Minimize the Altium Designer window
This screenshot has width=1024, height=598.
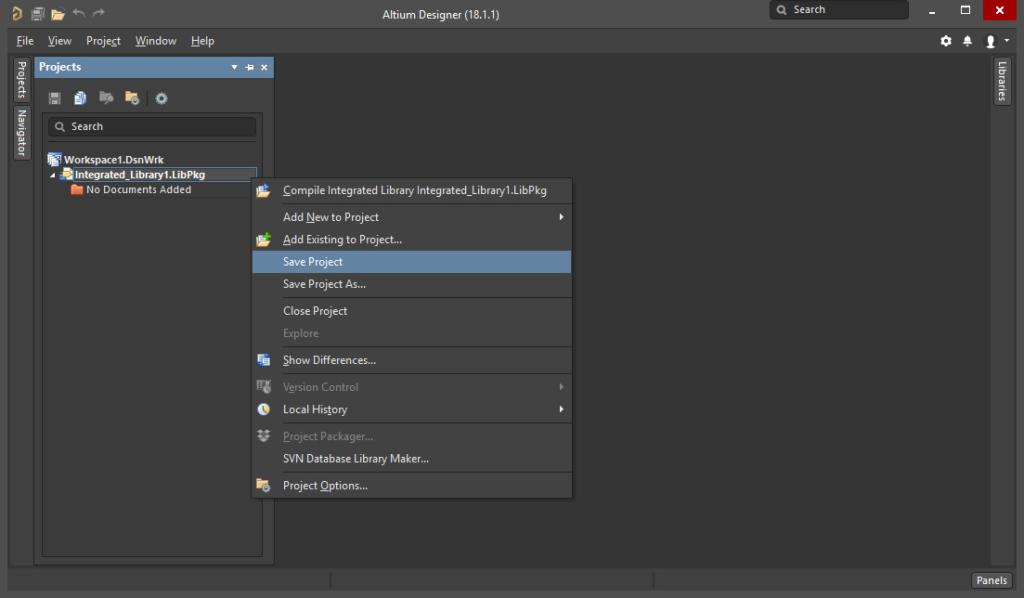(932, 11)
